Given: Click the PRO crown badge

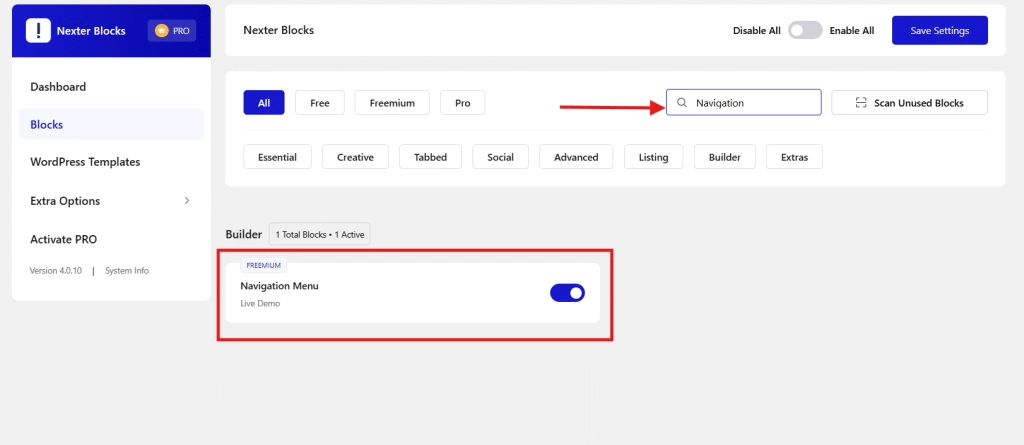Looking at the screenshot, I should pos(172,31).
